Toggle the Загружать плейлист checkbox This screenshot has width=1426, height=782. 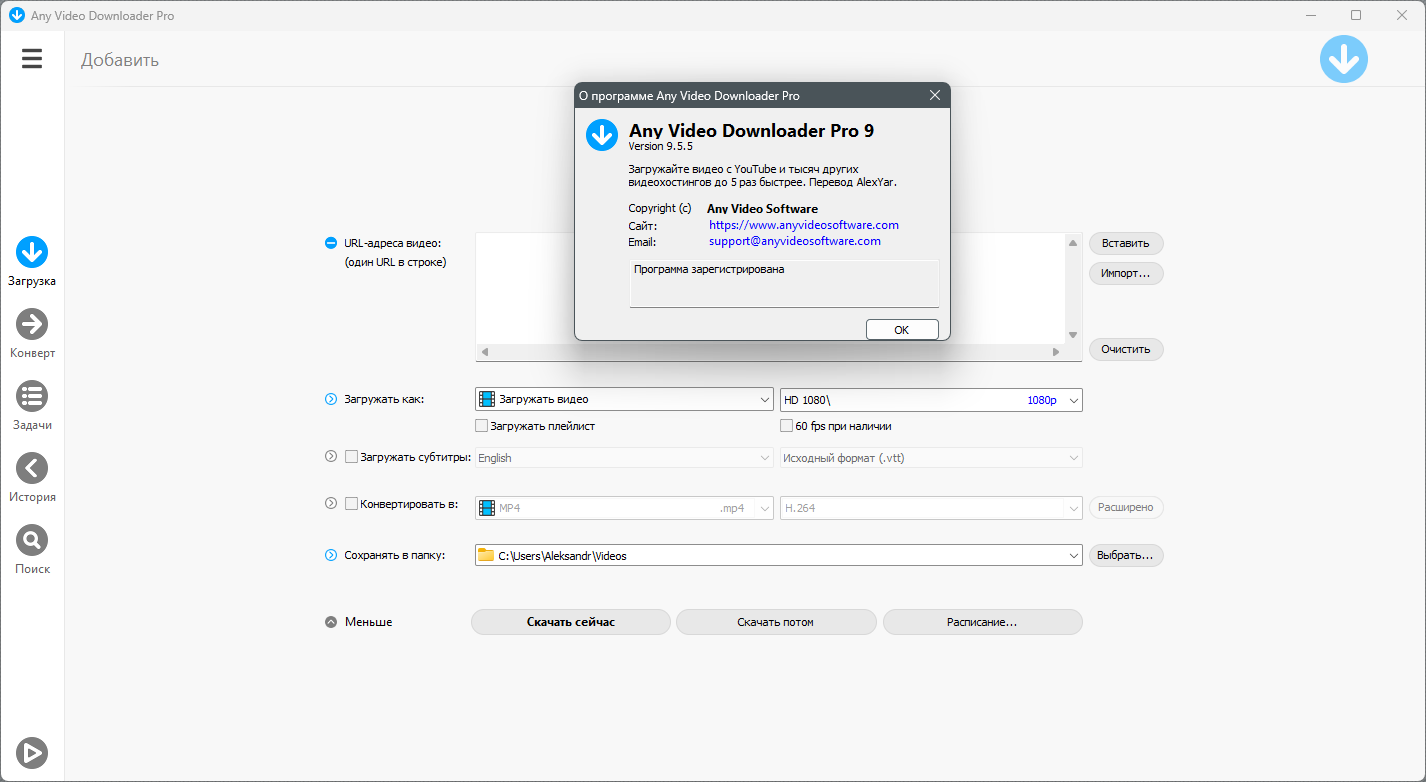tap(482, 426)
